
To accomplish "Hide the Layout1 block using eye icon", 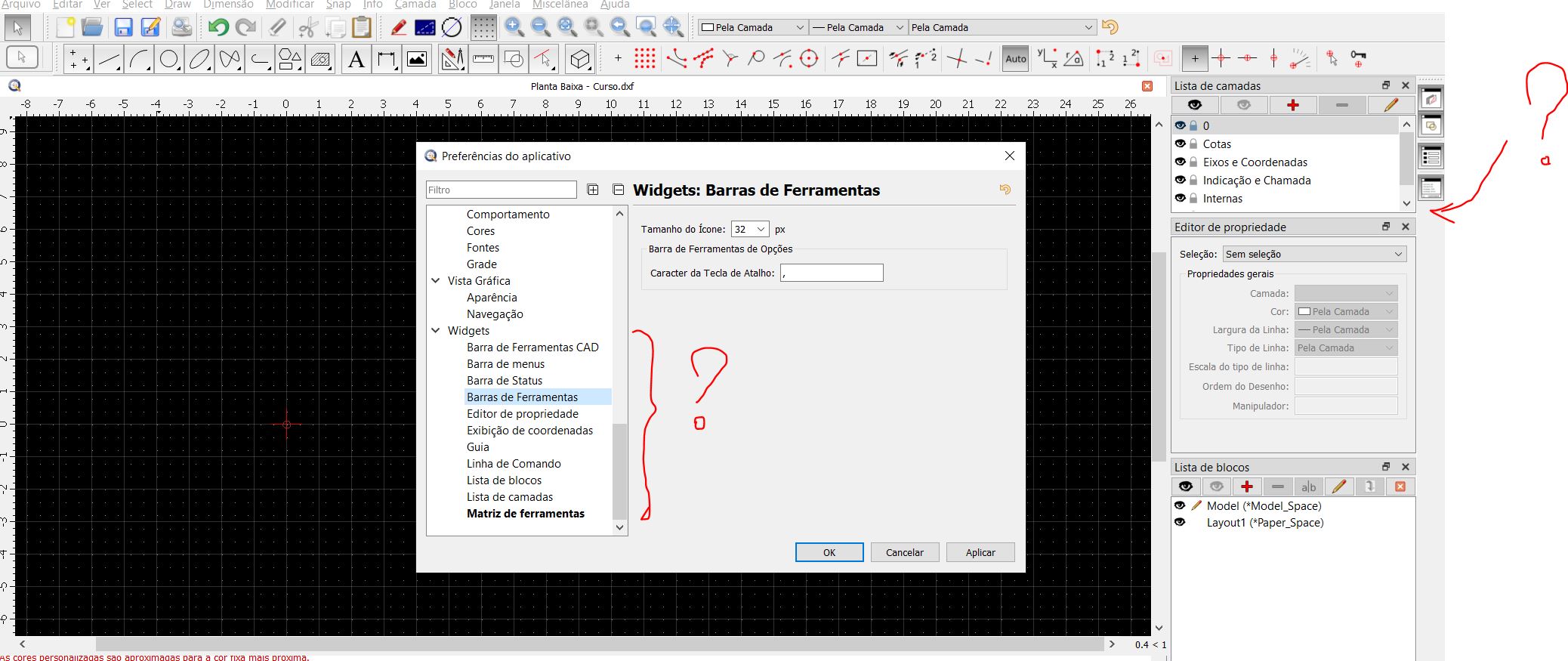I will point(1180,522).
